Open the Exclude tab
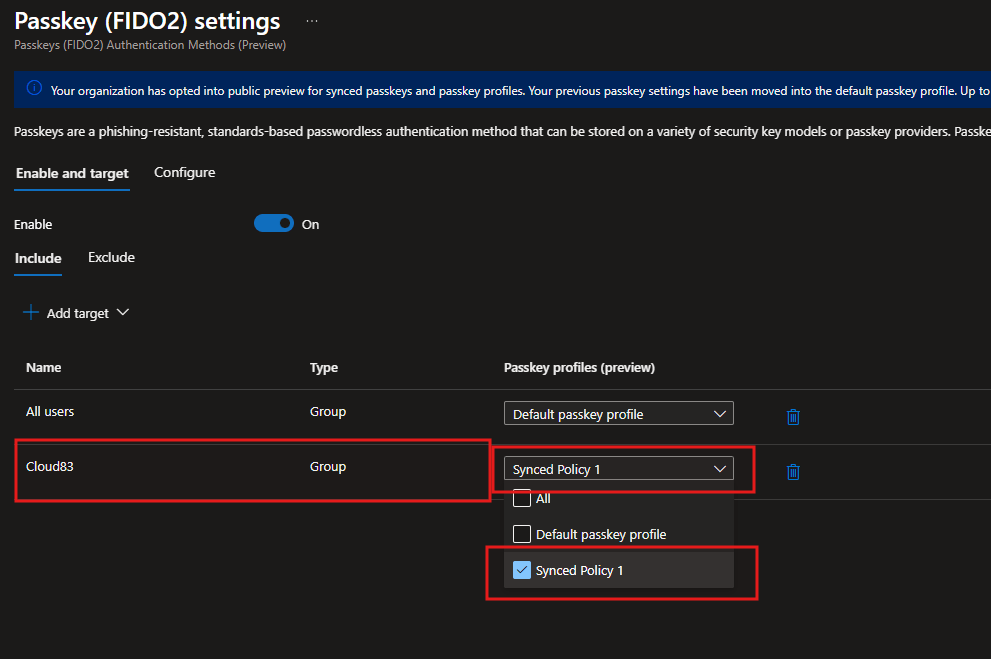 (111, 258)
